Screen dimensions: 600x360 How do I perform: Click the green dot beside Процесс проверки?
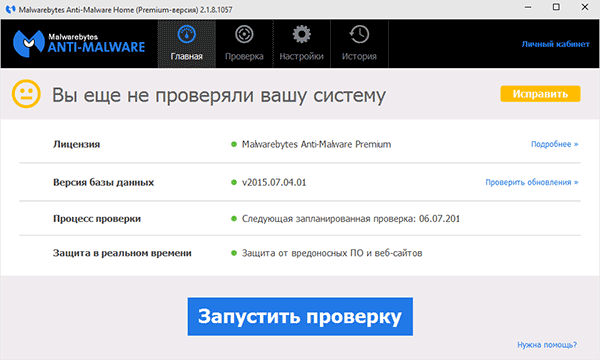coord(234,219)
